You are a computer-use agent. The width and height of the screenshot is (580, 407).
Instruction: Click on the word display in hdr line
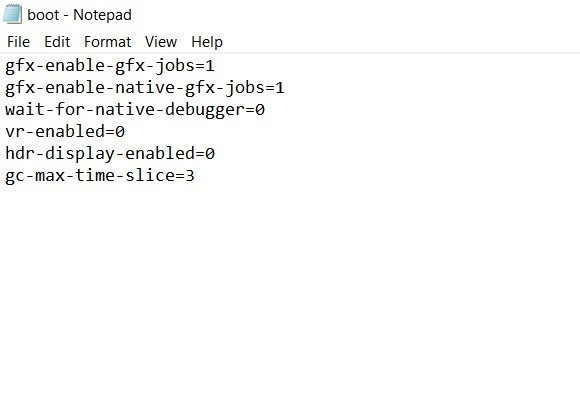[80, 154]
